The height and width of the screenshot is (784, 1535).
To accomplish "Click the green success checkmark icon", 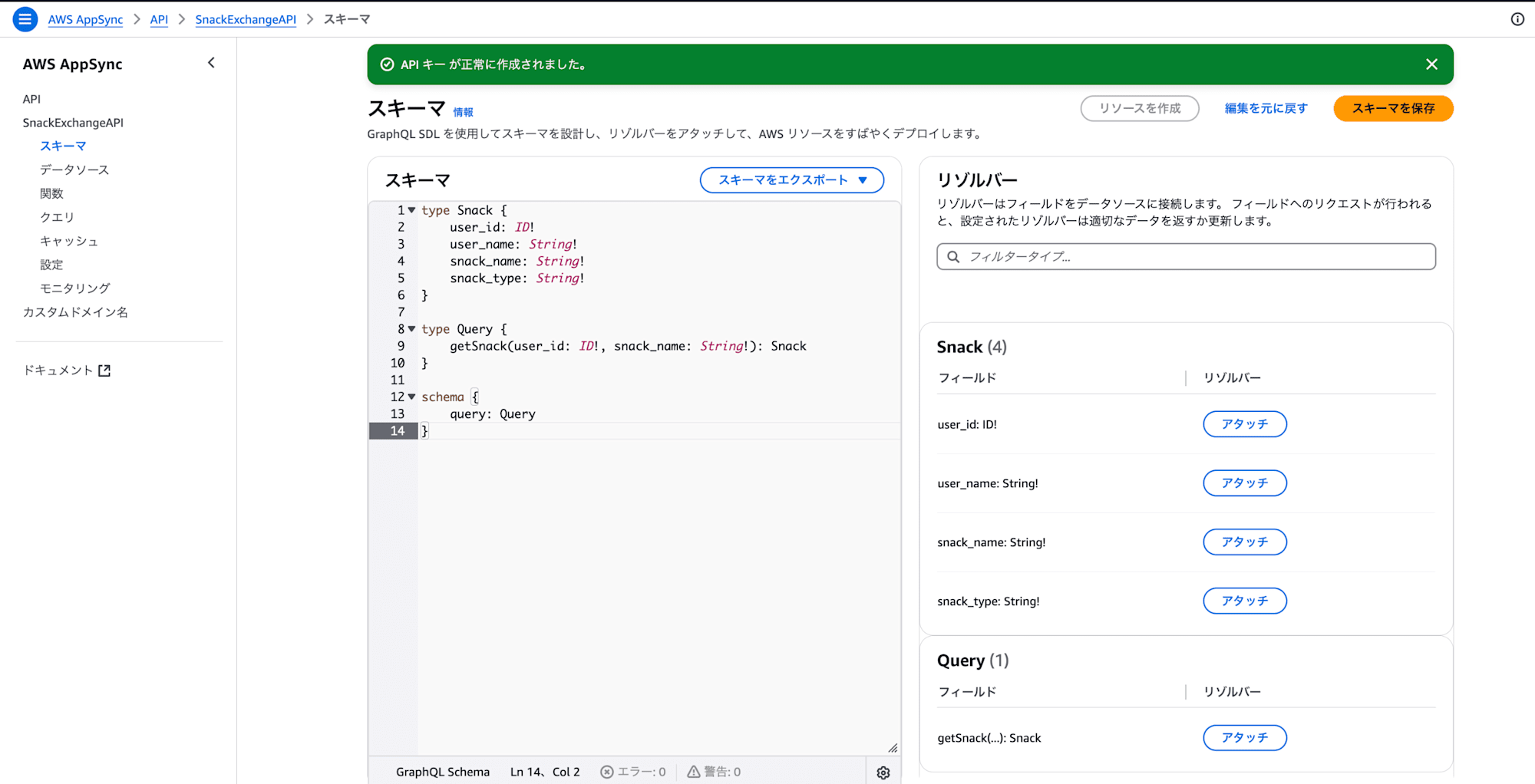I will pyautogui.click(x=388, y=64).
